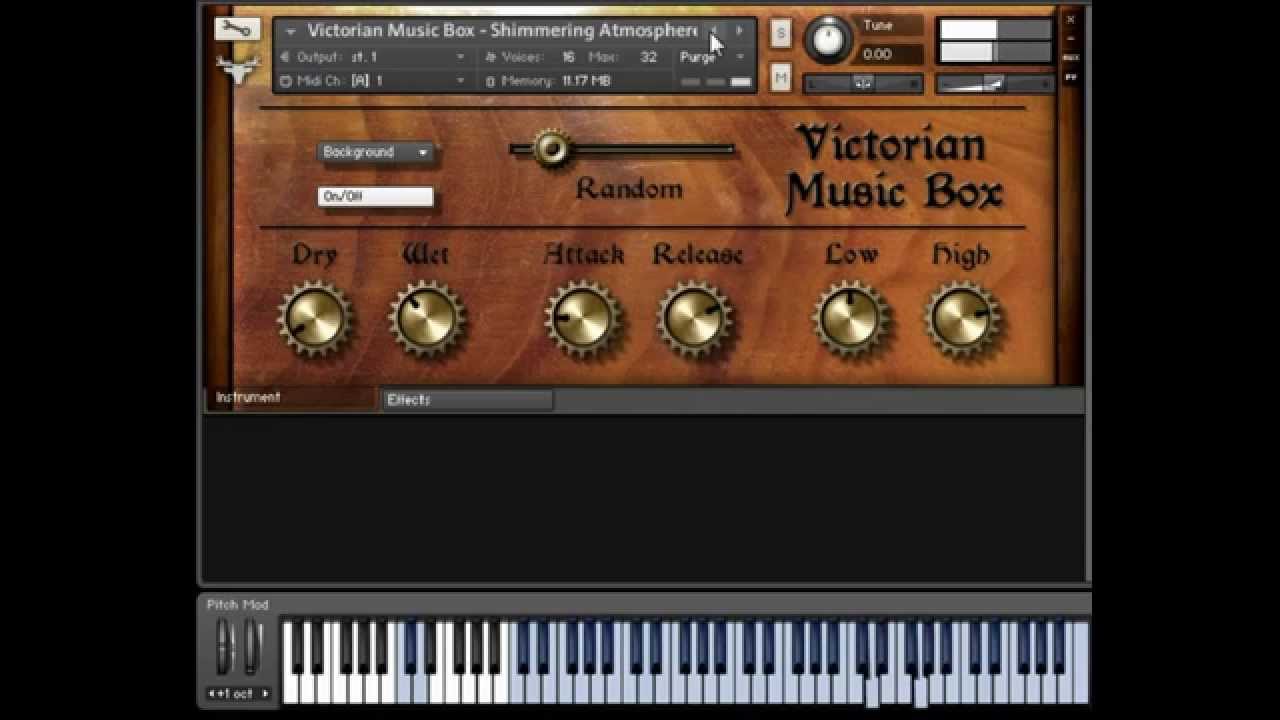Minimize the instrument view button
The height and width of the screenshot is (720, 1280).
(x=1070, y=39)
